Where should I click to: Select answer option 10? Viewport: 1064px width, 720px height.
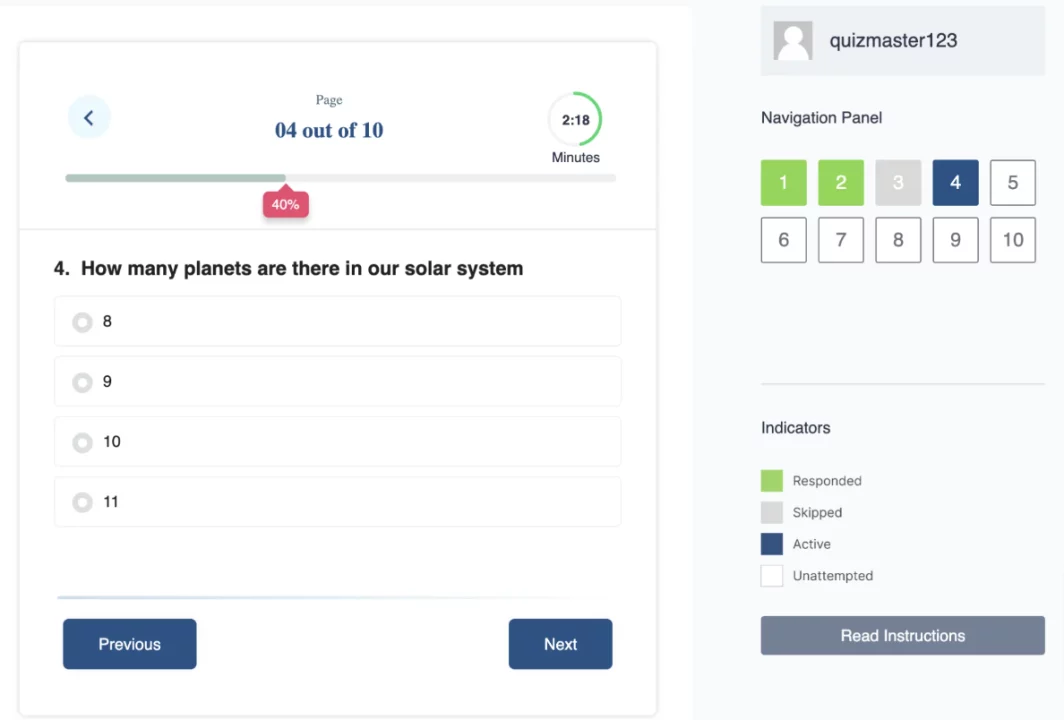337,442
